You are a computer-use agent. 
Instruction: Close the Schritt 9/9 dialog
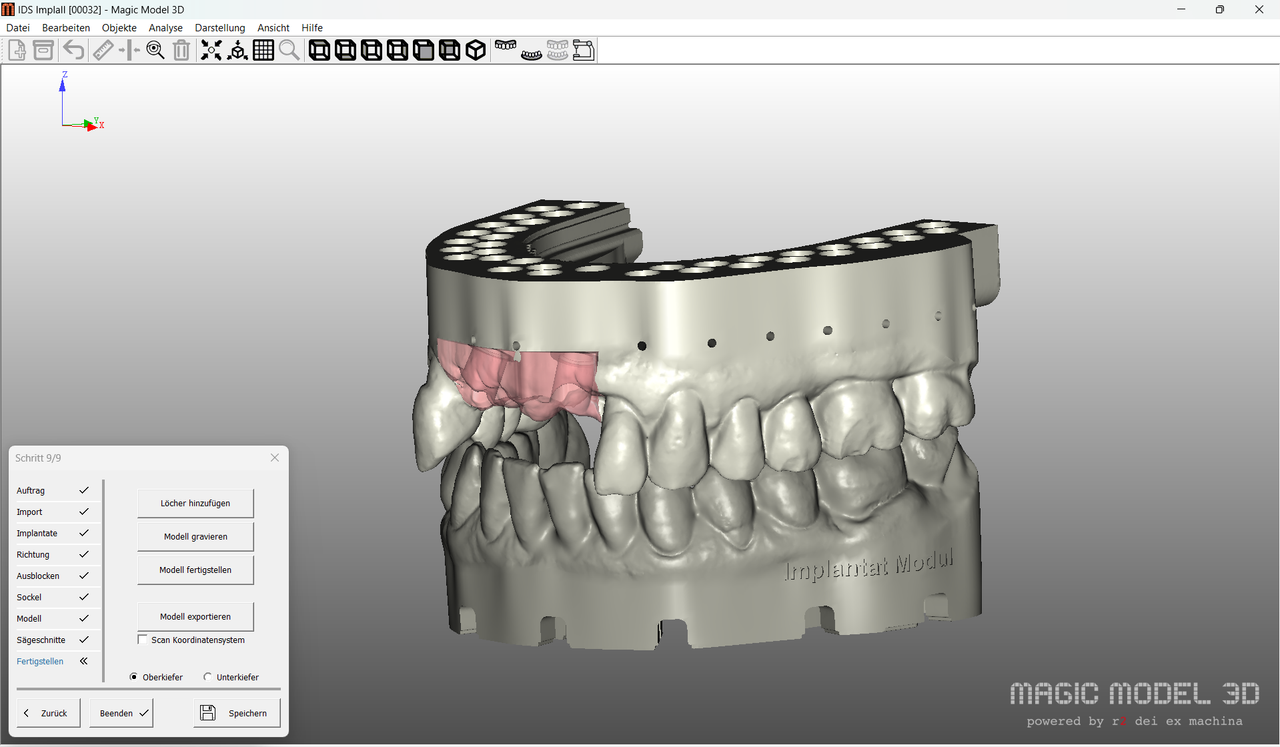275,457
